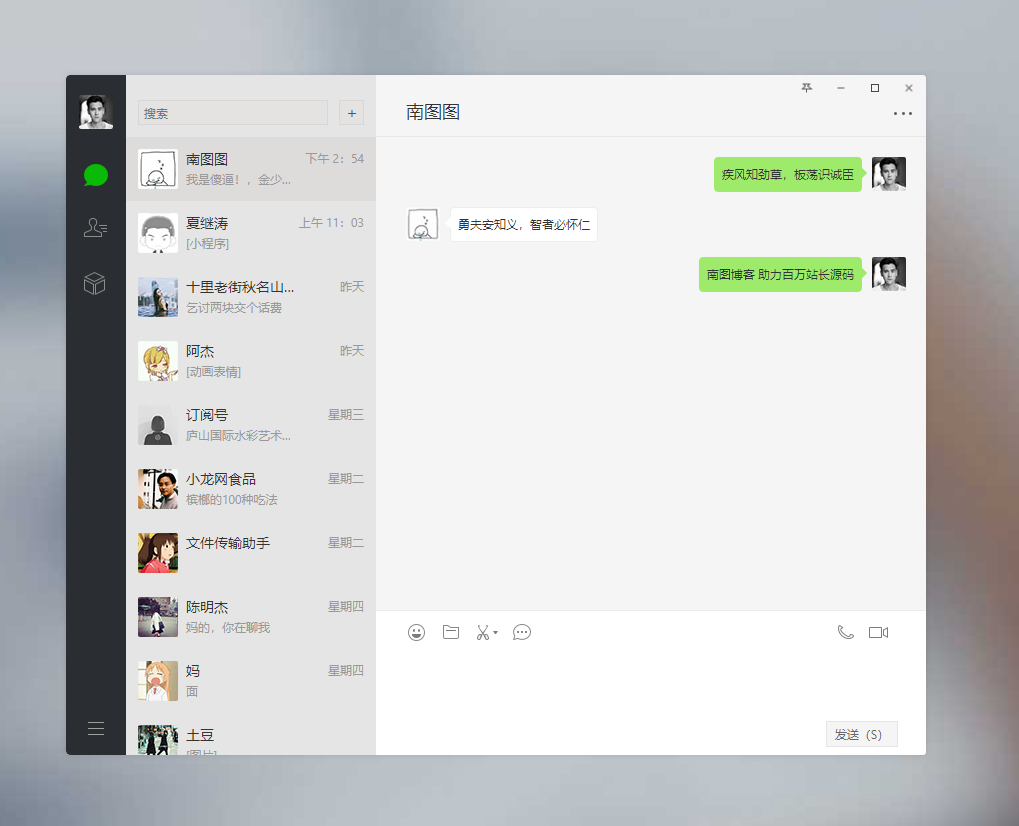
Task: Open the 文件传输助手 chat
Action: point(250,553)
